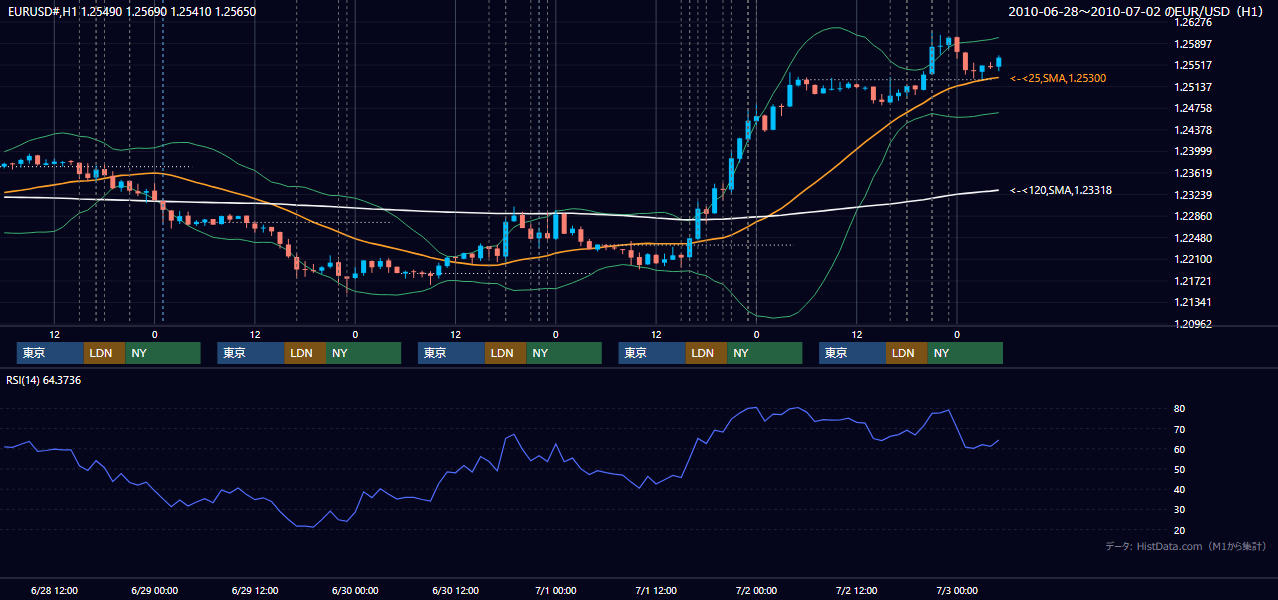The height and width of the screenshot is (600, 1278).
Task: Click the 7/3 00:00 date label
Action: coord(957,590)
